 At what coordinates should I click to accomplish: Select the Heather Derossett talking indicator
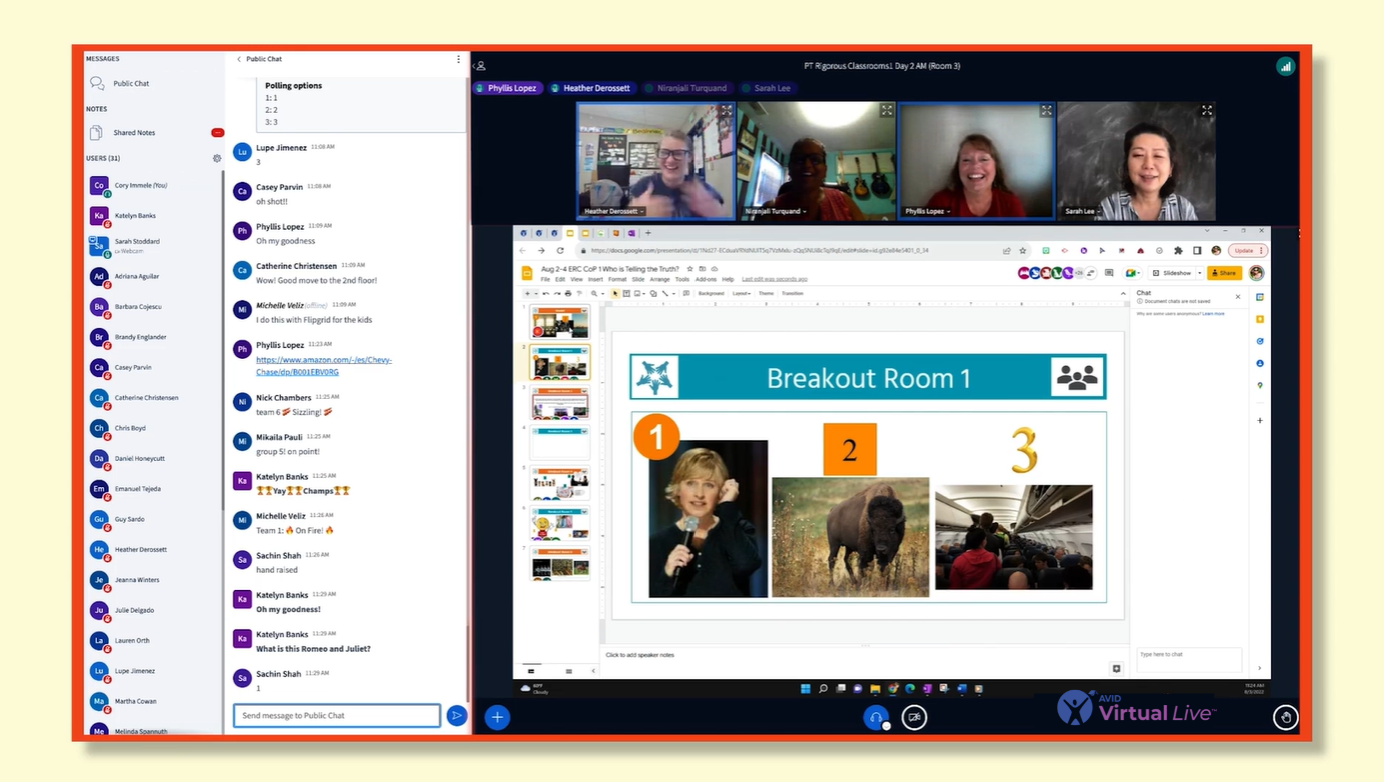[x=591, y=88]
